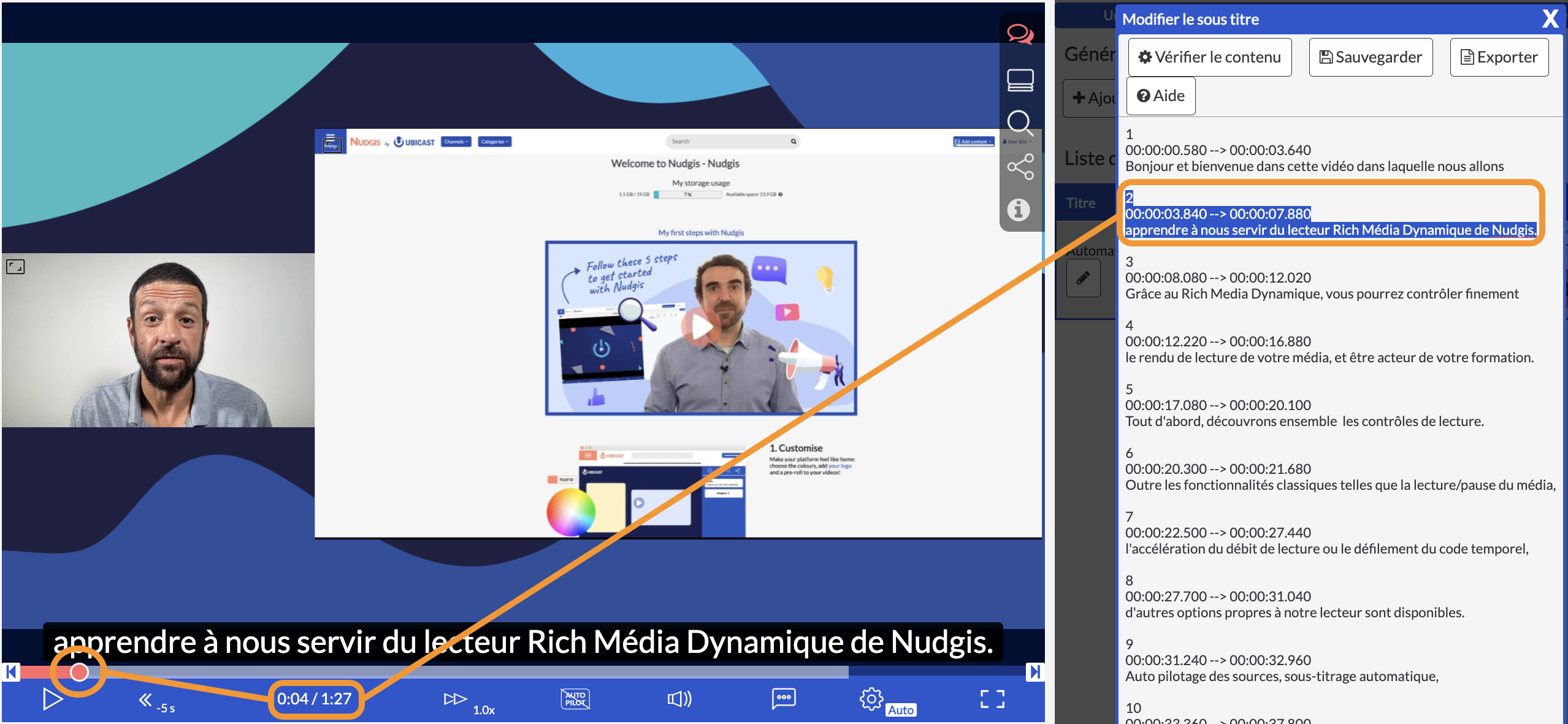Click the time display 0:04 / 1:27
This screenshot has height=724, width=1568.
[x=315, y=699]
